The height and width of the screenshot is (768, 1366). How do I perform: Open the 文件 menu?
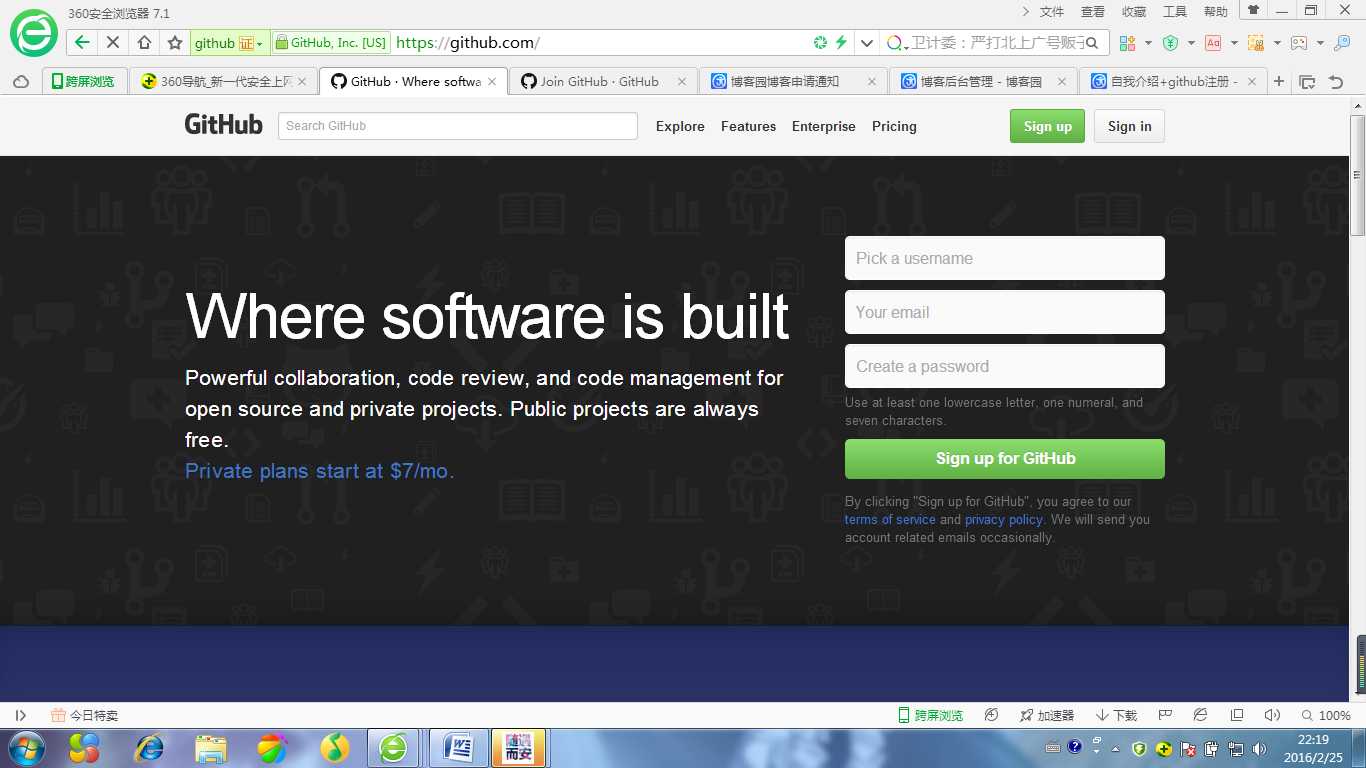(1052, 12)
